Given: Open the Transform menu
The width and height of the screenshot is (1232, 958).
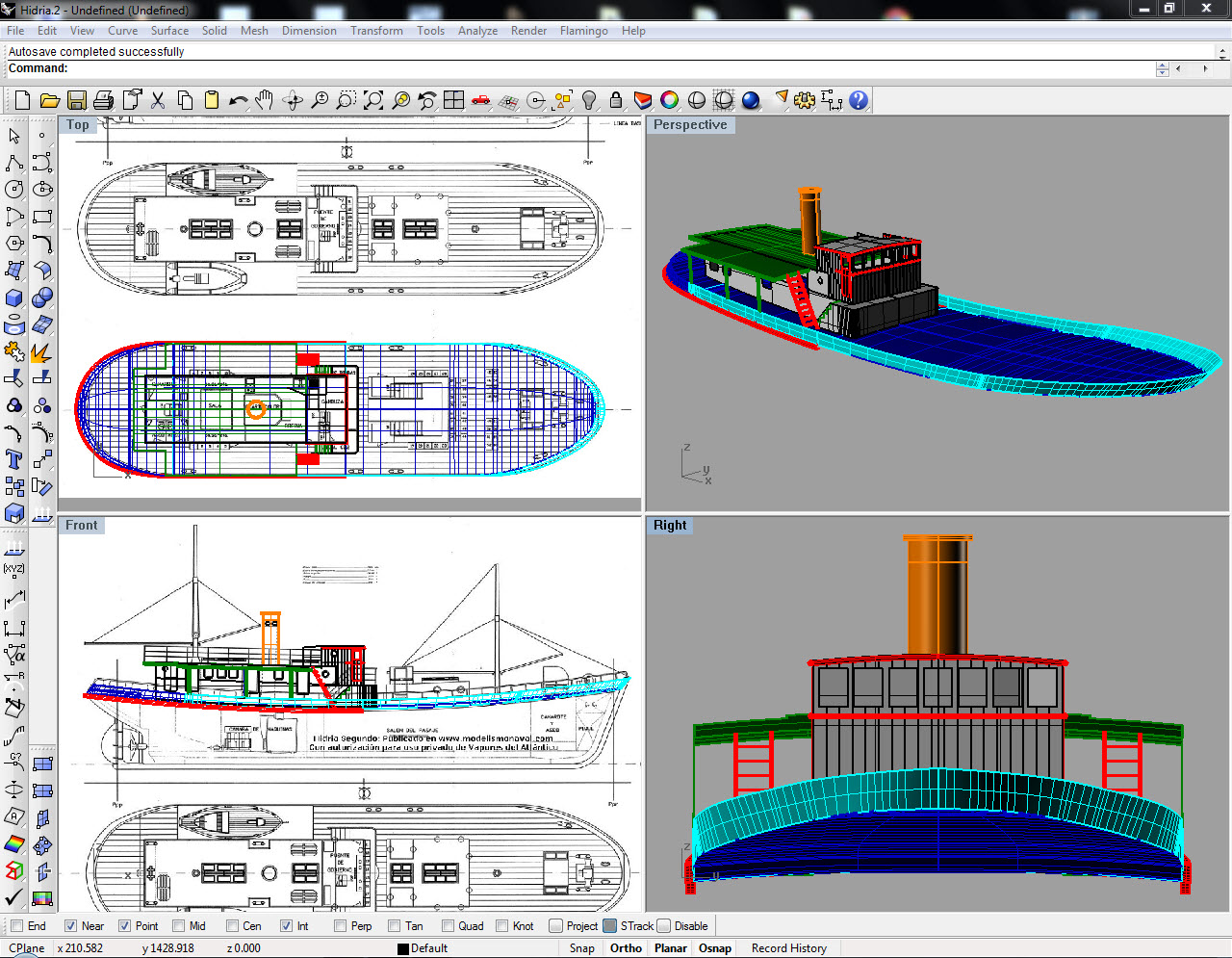Looking at the screenshot, I should [376, 31].
